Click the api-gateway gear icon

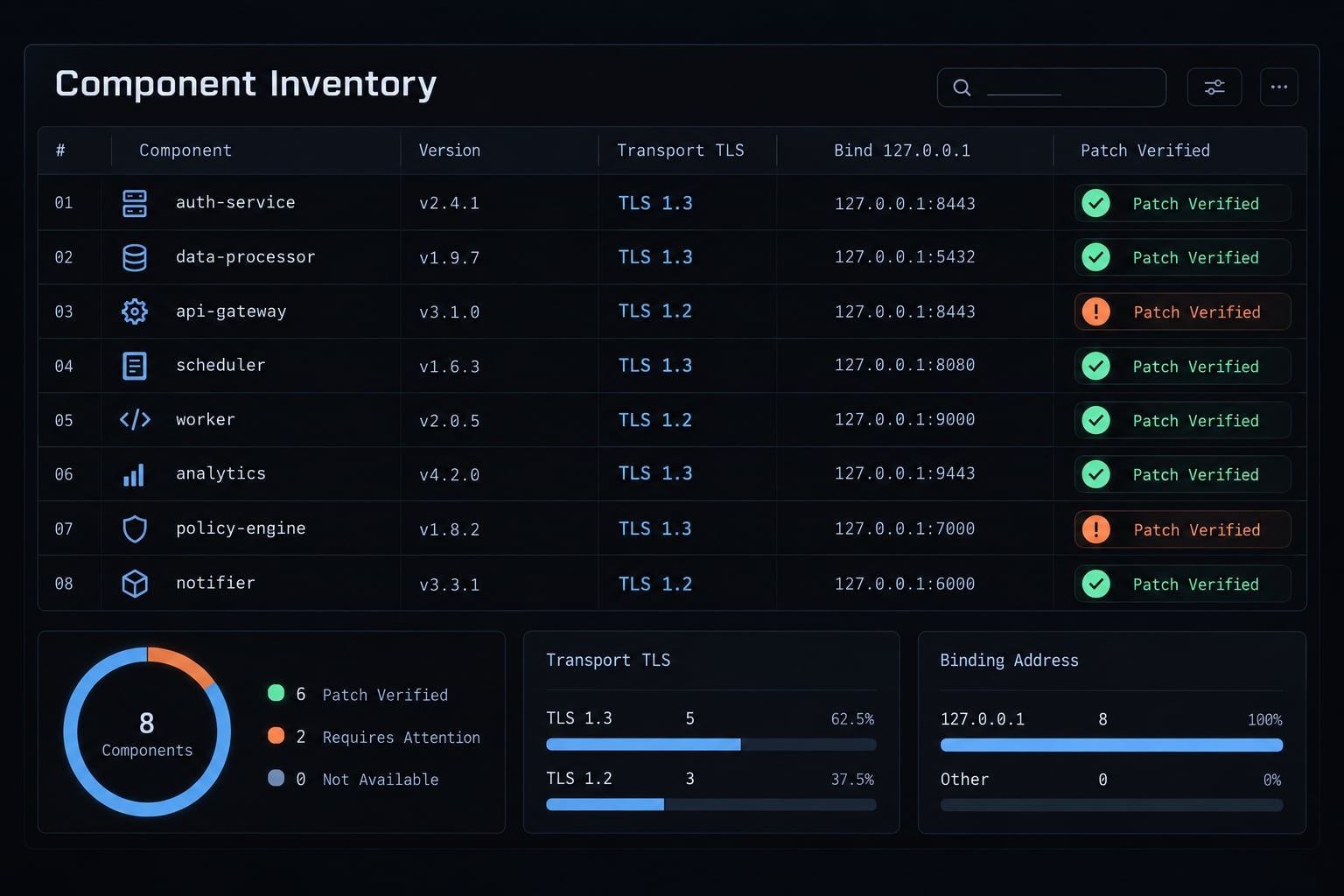tap(135, 311)
